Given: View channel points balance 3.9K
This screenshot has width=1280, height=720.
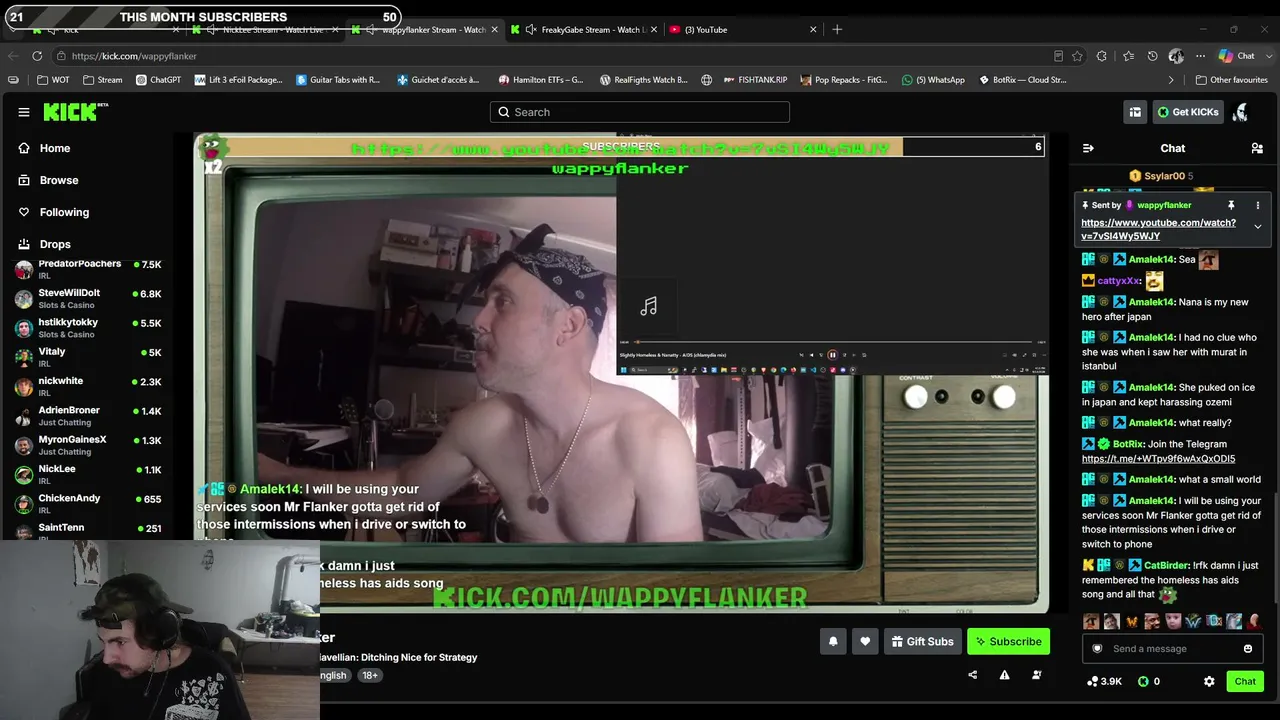Looking at the screenshot, I should [x=1104, y=682].
